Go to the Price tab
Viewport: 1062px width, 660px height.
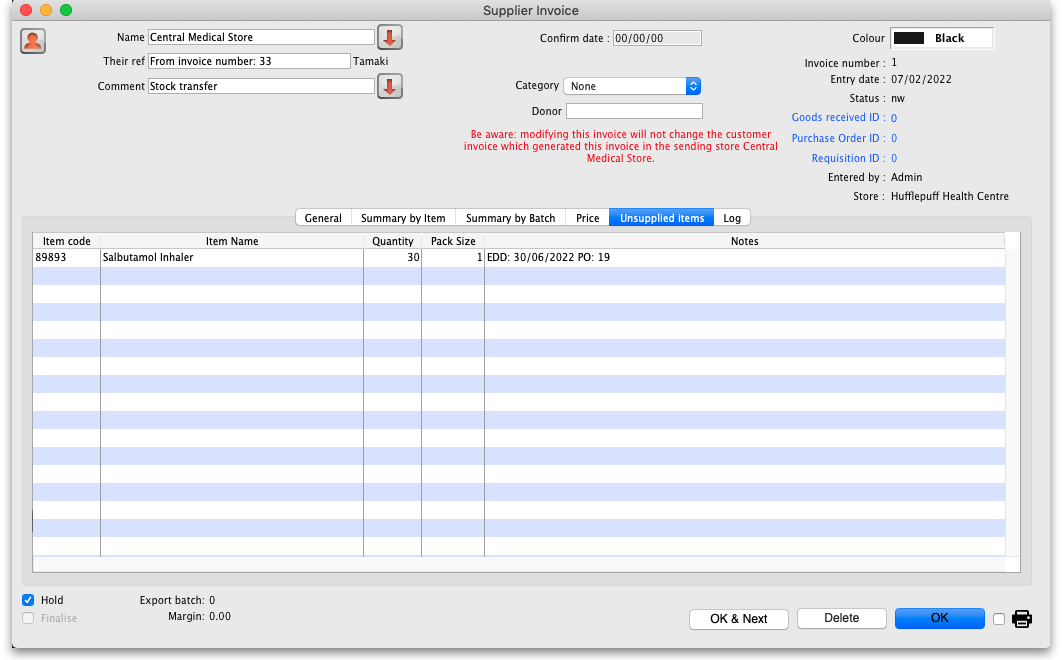pyautogui.click(x=588, y=218)
